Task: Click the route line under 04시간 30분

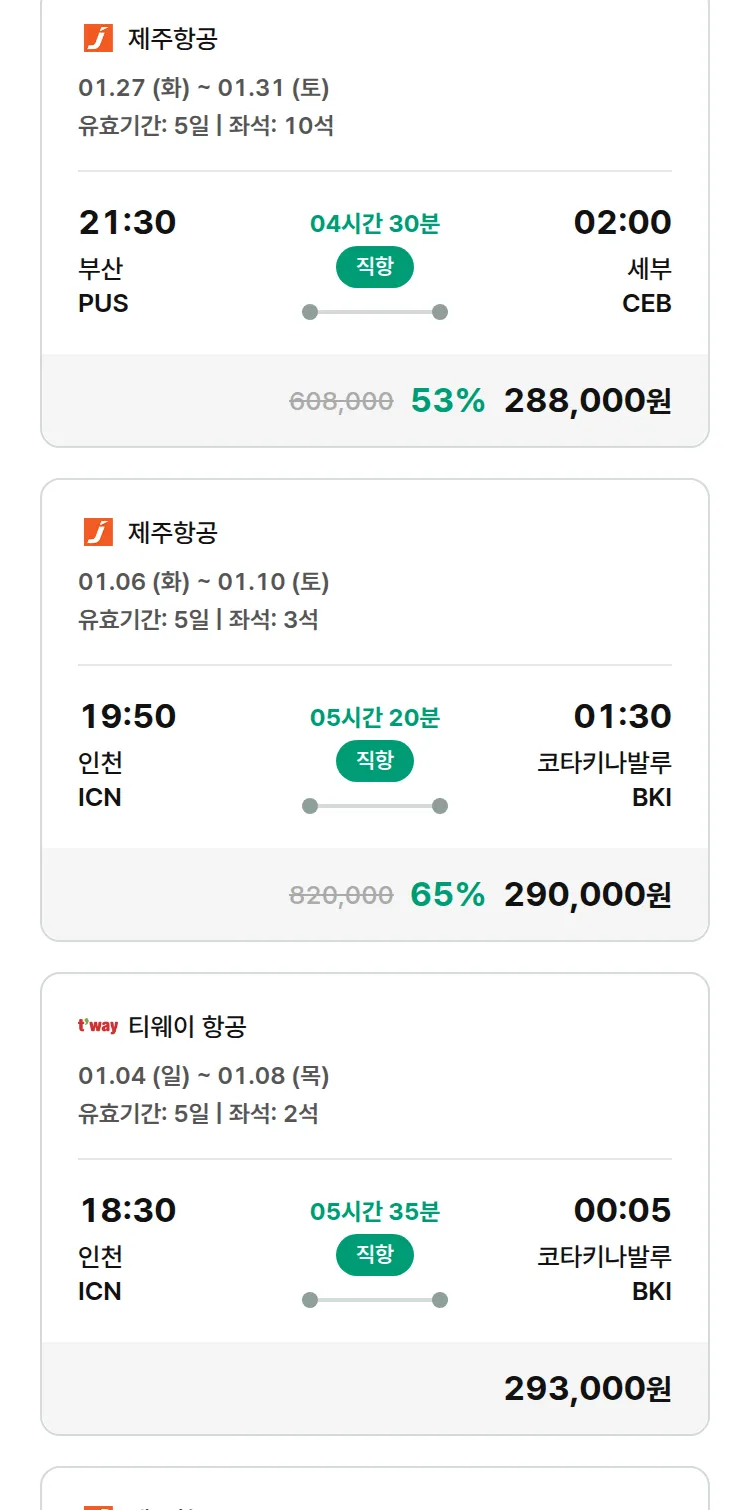Action: [x=374, y=312]
